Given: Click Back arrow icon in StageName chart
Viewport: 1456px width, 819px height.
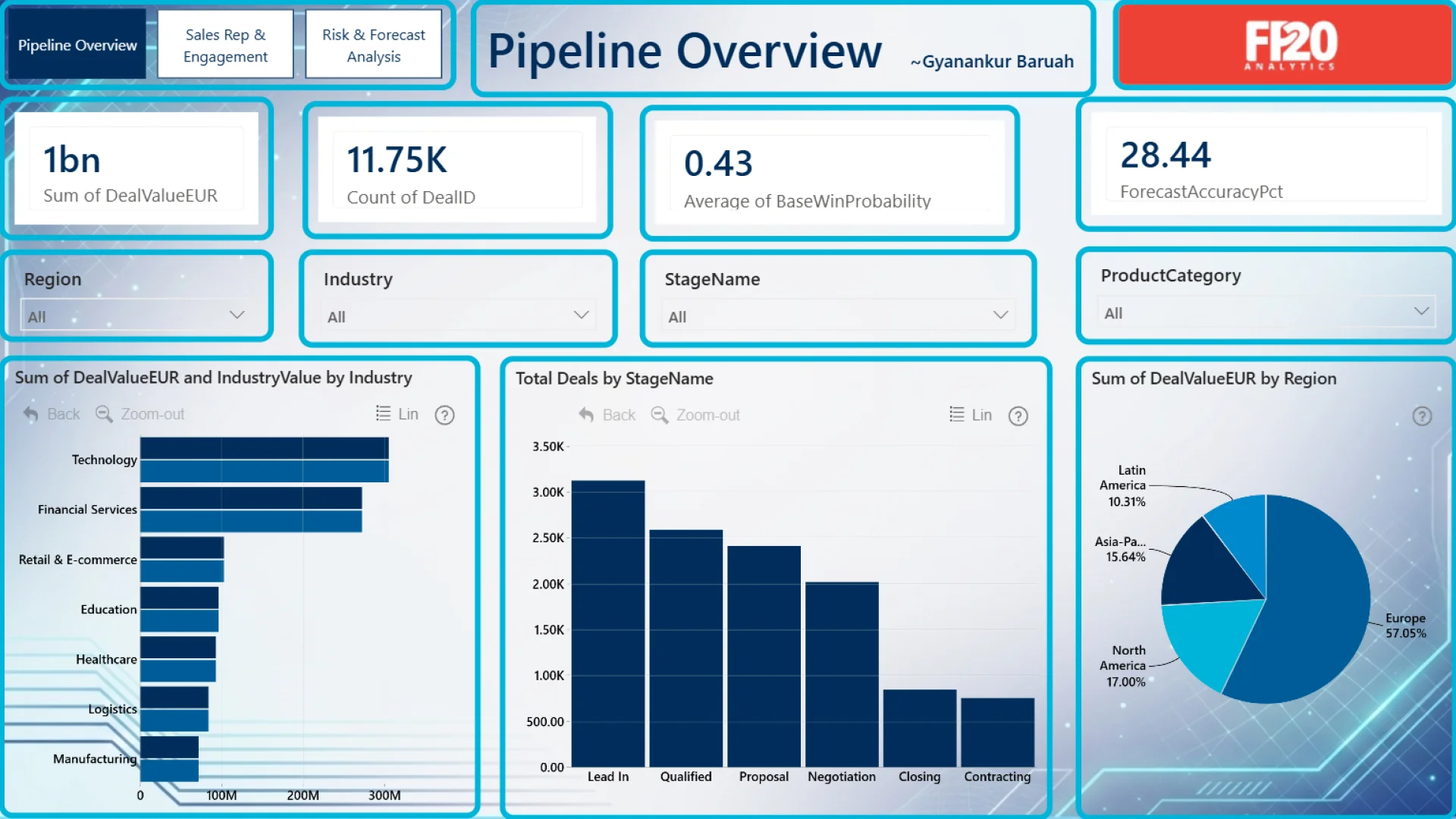Looking at the screenshot, I should coord(586,415).
